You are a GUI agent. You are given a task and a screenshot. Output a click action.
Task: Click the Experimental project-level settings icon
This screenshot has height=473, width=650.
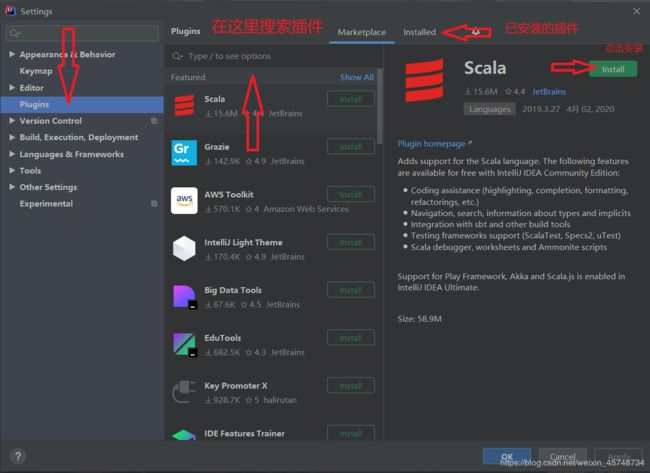(154, 204)
